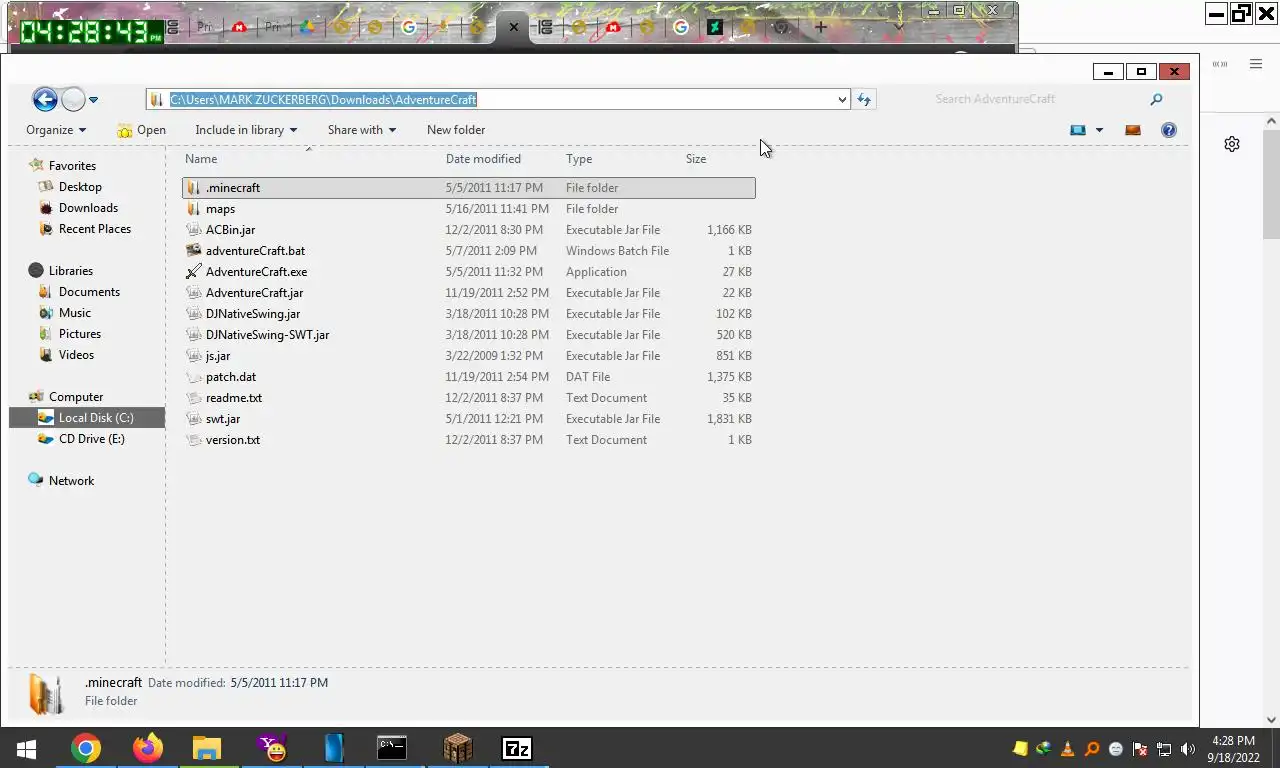Open the browser hamburger menu icon
The height and width of the screenshot is (768, 1280).
pyautogui.click(x=1256, y=64)
